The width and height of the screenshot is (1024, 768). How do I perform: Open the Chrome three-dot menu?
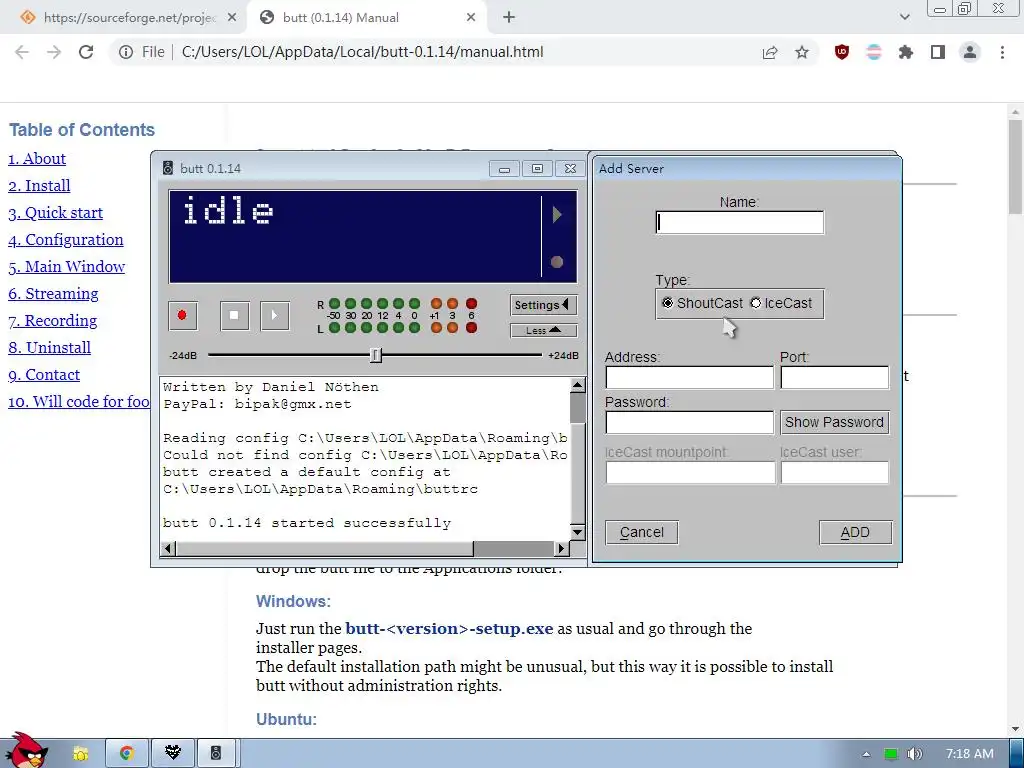tap(1002, 52)
